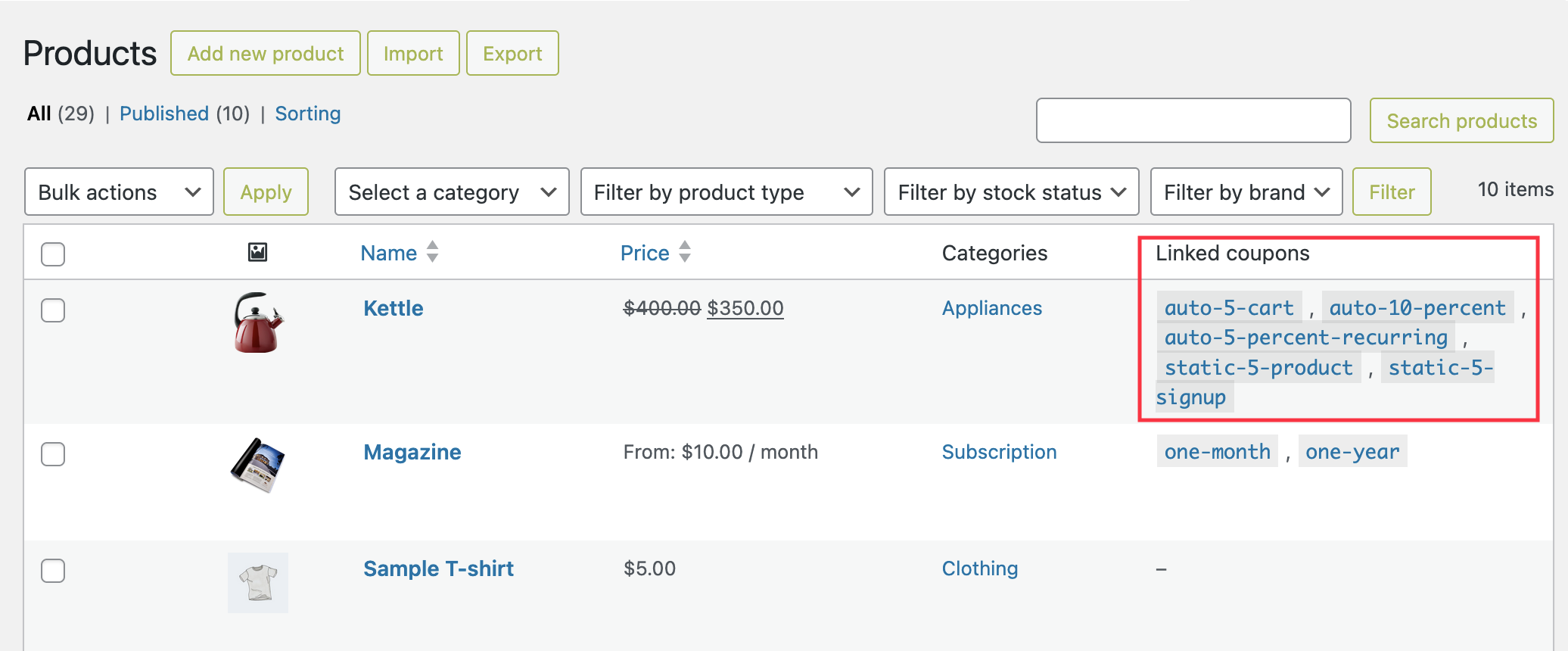
Task: Open the Sample T-shirt thumbnail
Action: pyautogui.click(x=258, y=582)
